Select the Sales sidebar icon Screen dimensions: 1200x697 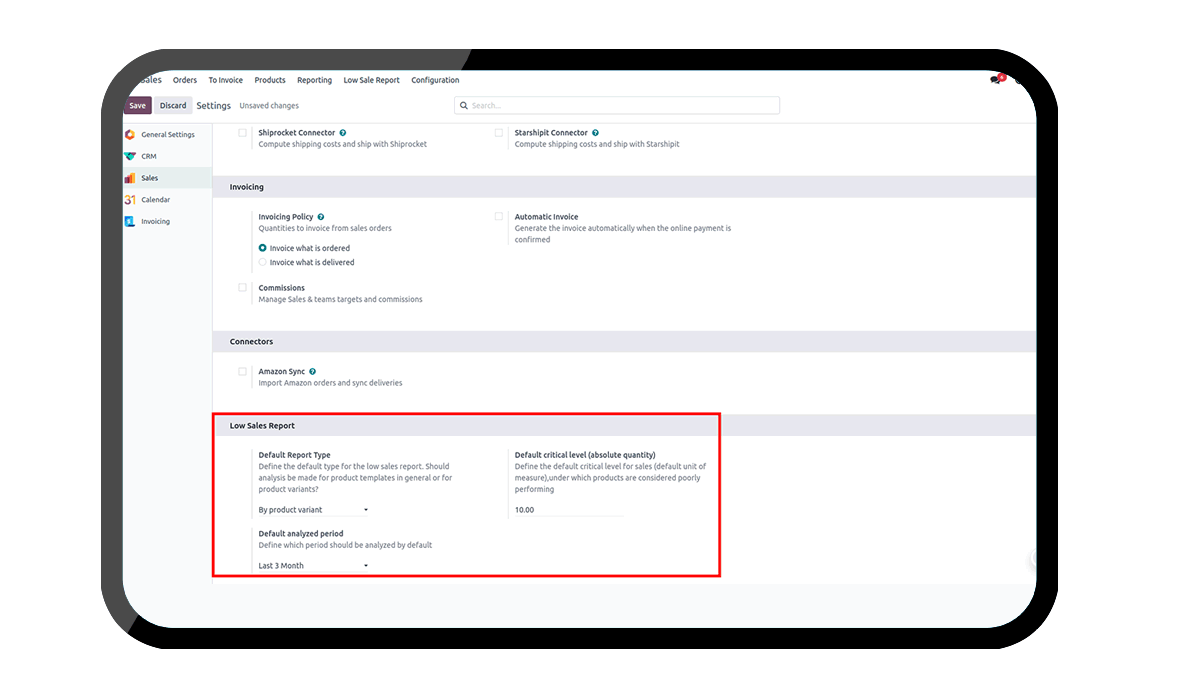coord(130,178)
